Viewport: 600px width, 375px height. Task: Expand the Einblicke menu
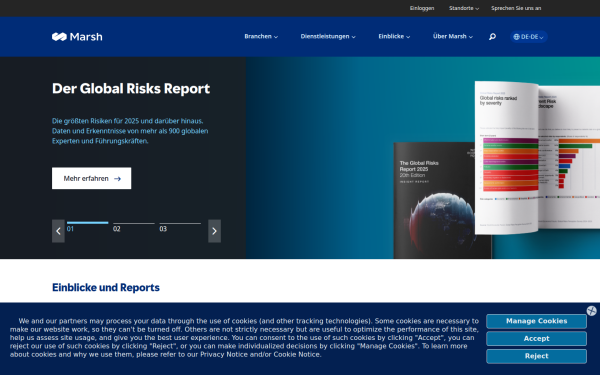394,36
